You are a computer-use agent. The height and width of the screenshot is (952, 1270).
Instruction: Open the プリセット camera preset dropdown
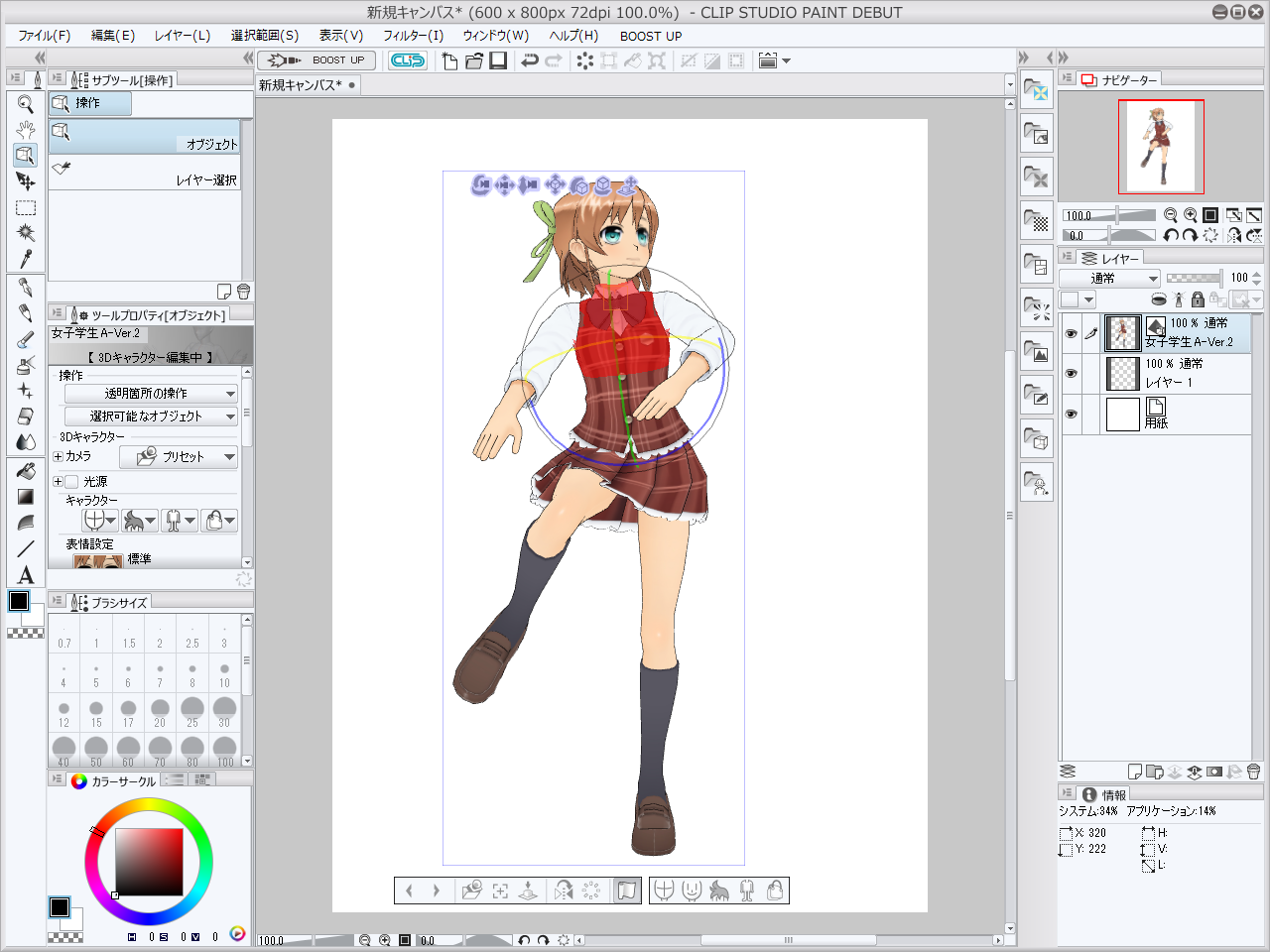tap(179, 457)
